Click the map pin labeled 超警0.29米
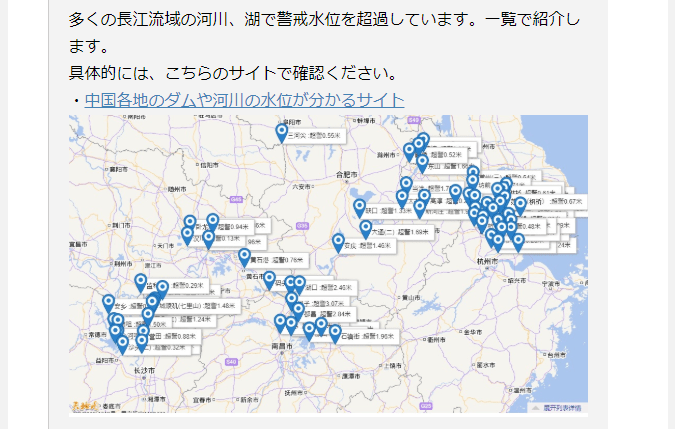This screenshot has height=429, width=675. point(162,288)
